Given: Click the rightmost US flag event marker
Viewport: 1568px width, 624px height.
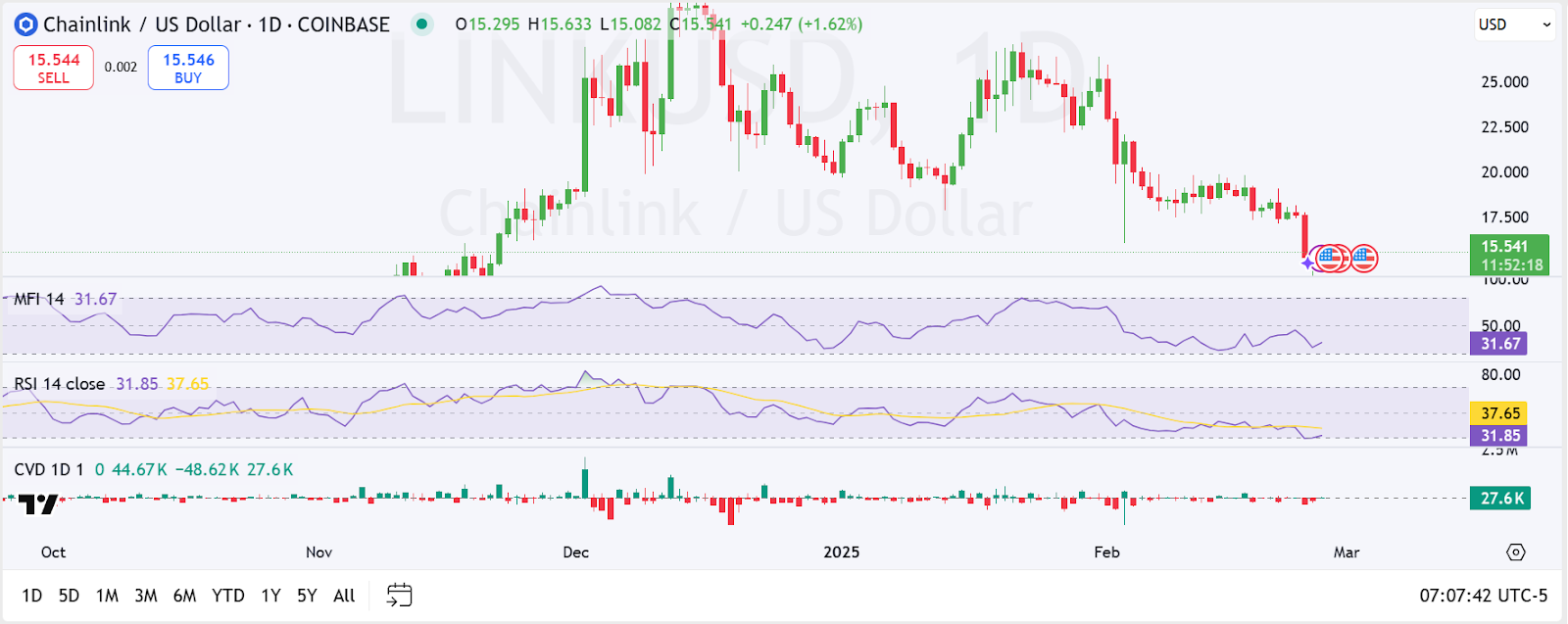Looking at the screenshot, I should [x=1364, y=259].
